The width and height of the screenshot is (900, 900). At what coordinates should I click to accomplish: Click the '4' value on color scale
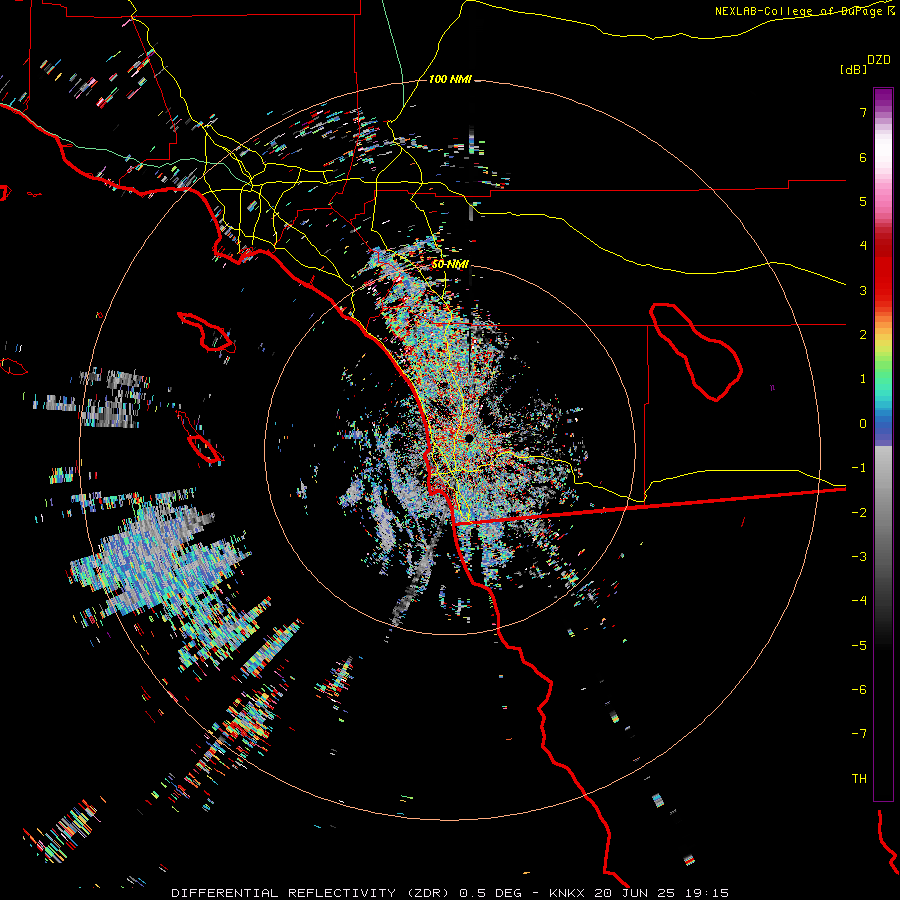[x=863, y=246]
